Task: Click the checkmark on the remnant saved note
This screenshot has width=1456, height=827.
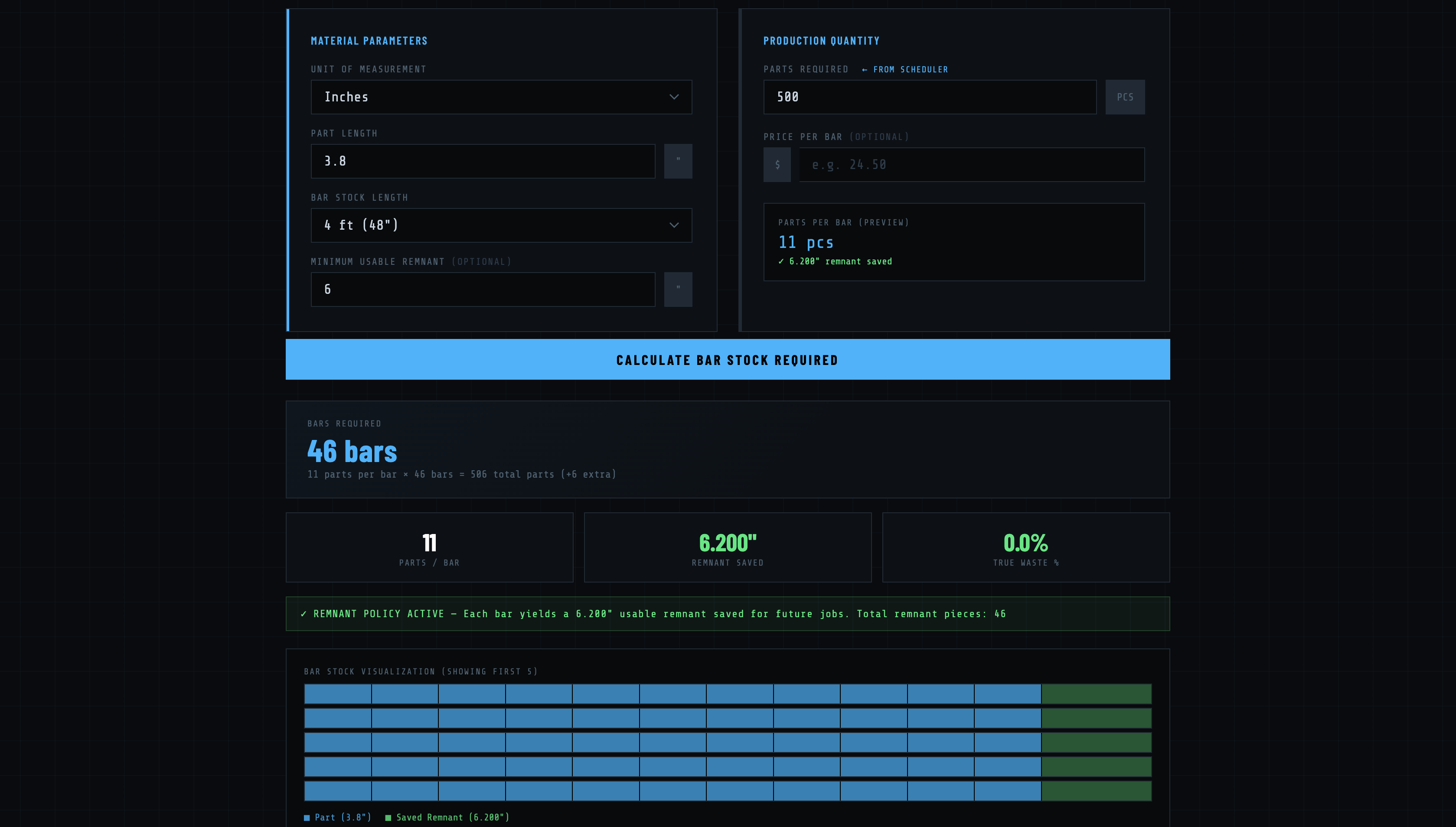Action: point(782,261)
